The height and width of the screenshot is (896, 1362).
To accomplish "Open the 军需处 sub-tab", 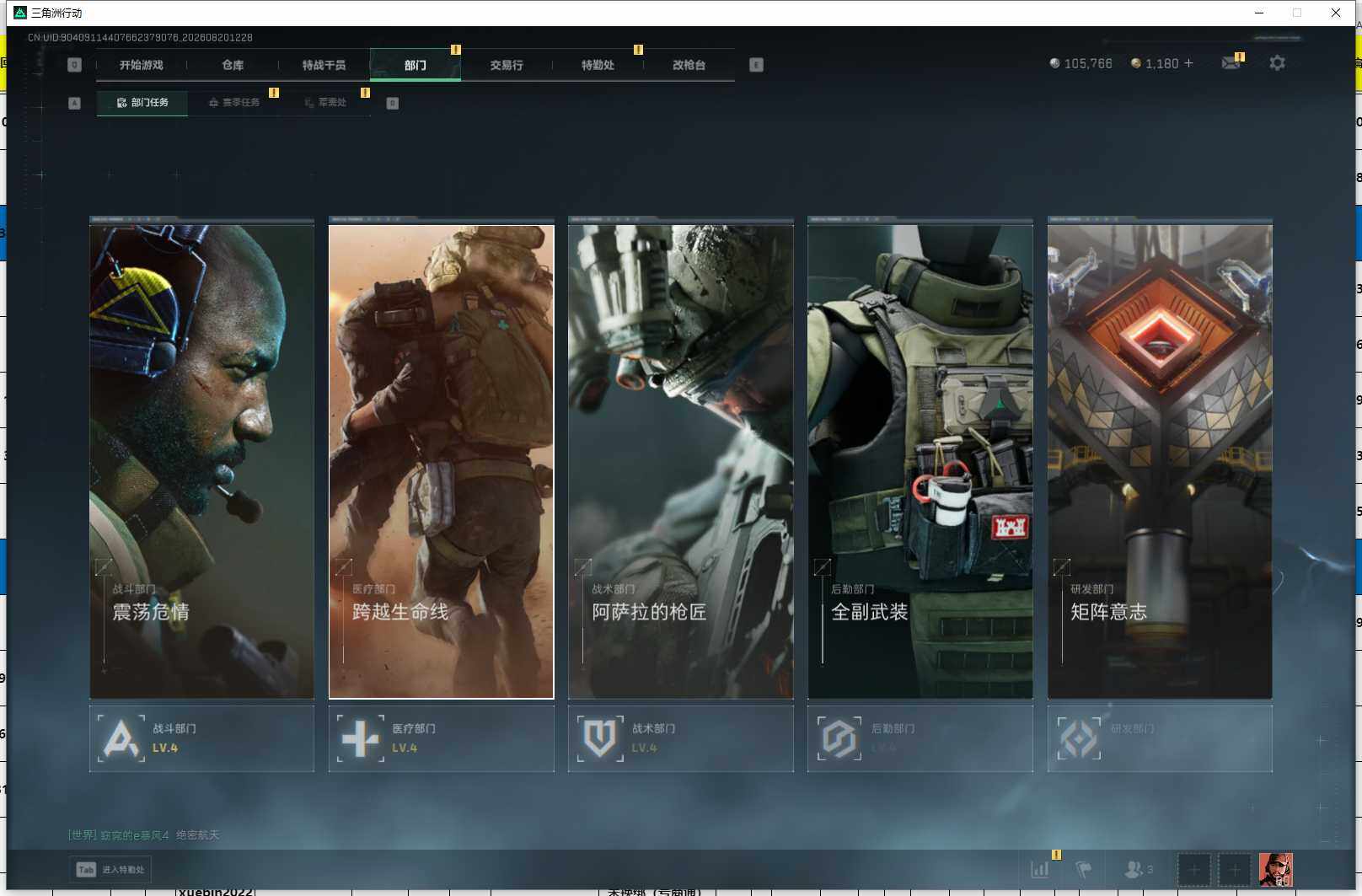I will (x=325, y=103).
